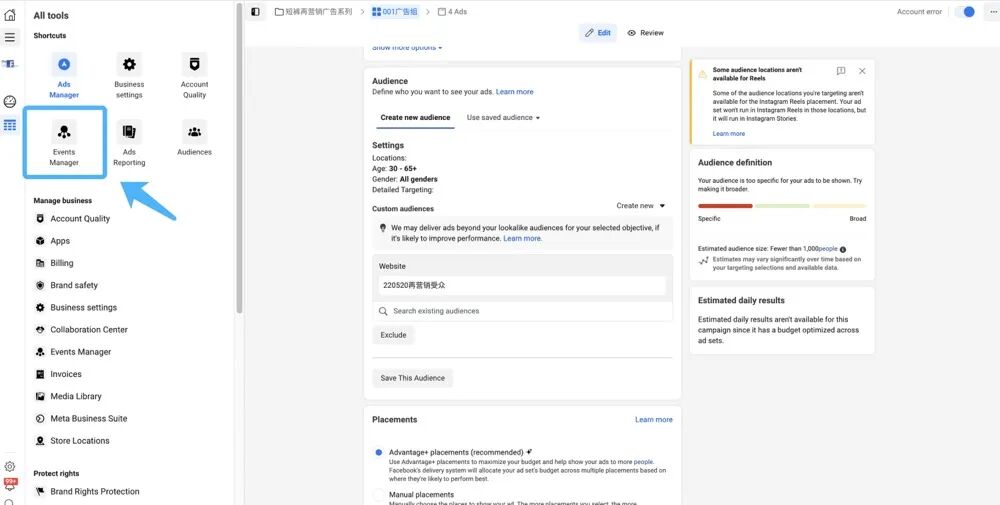Image resolution: width=1000 pixels, height=505 pixels.
Task: Click the hamburger menu icon
Action: (x=10, y=37)
